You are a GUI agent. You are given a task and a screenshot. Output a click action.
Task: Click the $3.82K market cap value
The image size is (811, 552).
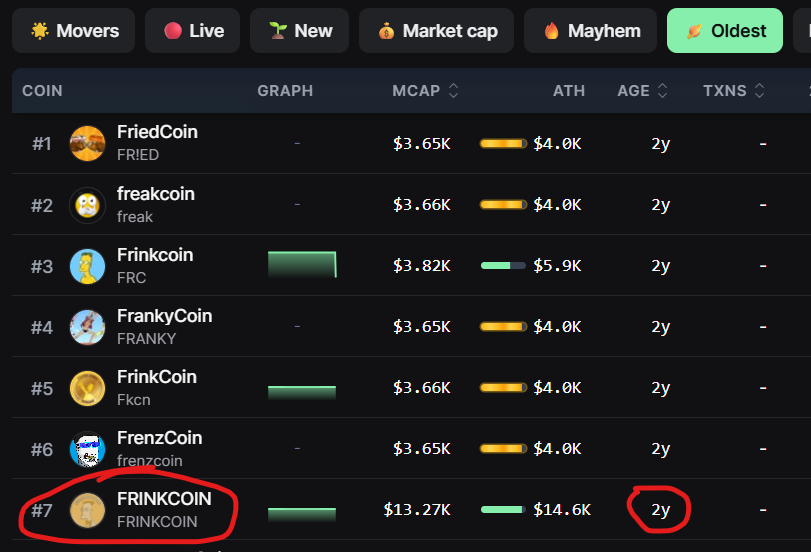422,265
